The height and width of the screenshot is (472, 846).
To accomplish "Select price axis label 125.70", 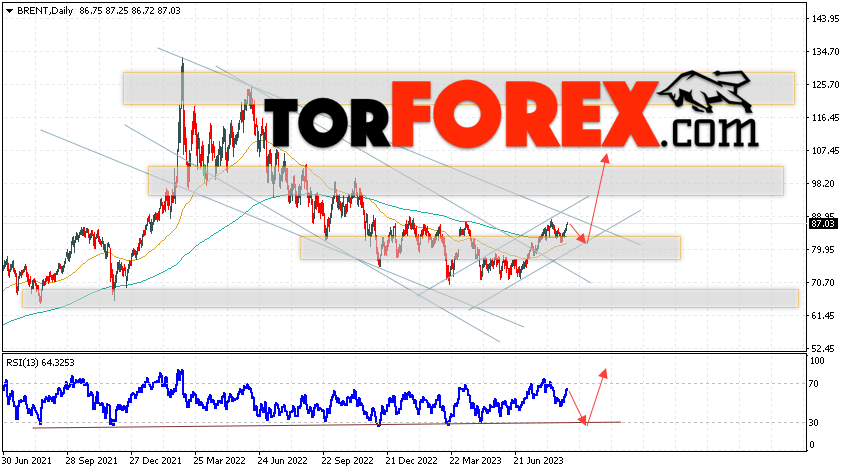I will (825, 85).
